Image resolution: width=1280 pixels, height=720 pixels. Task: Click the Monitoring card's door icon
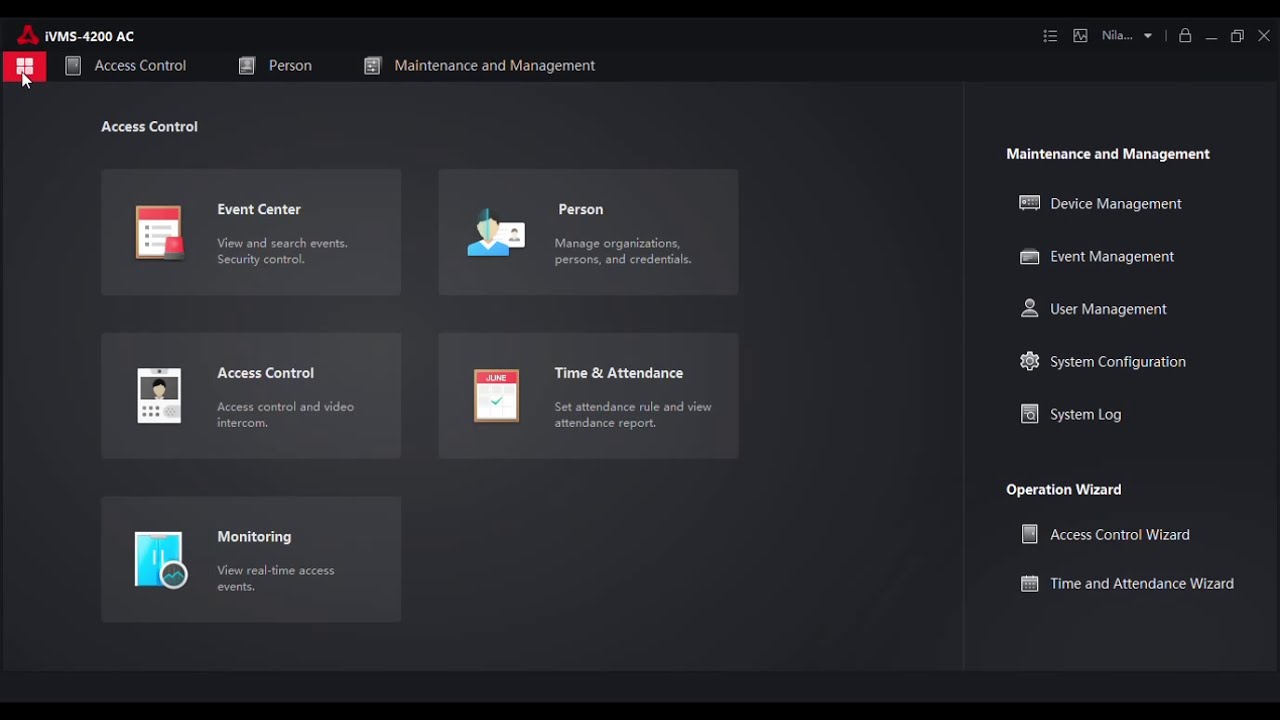[x=161, y=560]
